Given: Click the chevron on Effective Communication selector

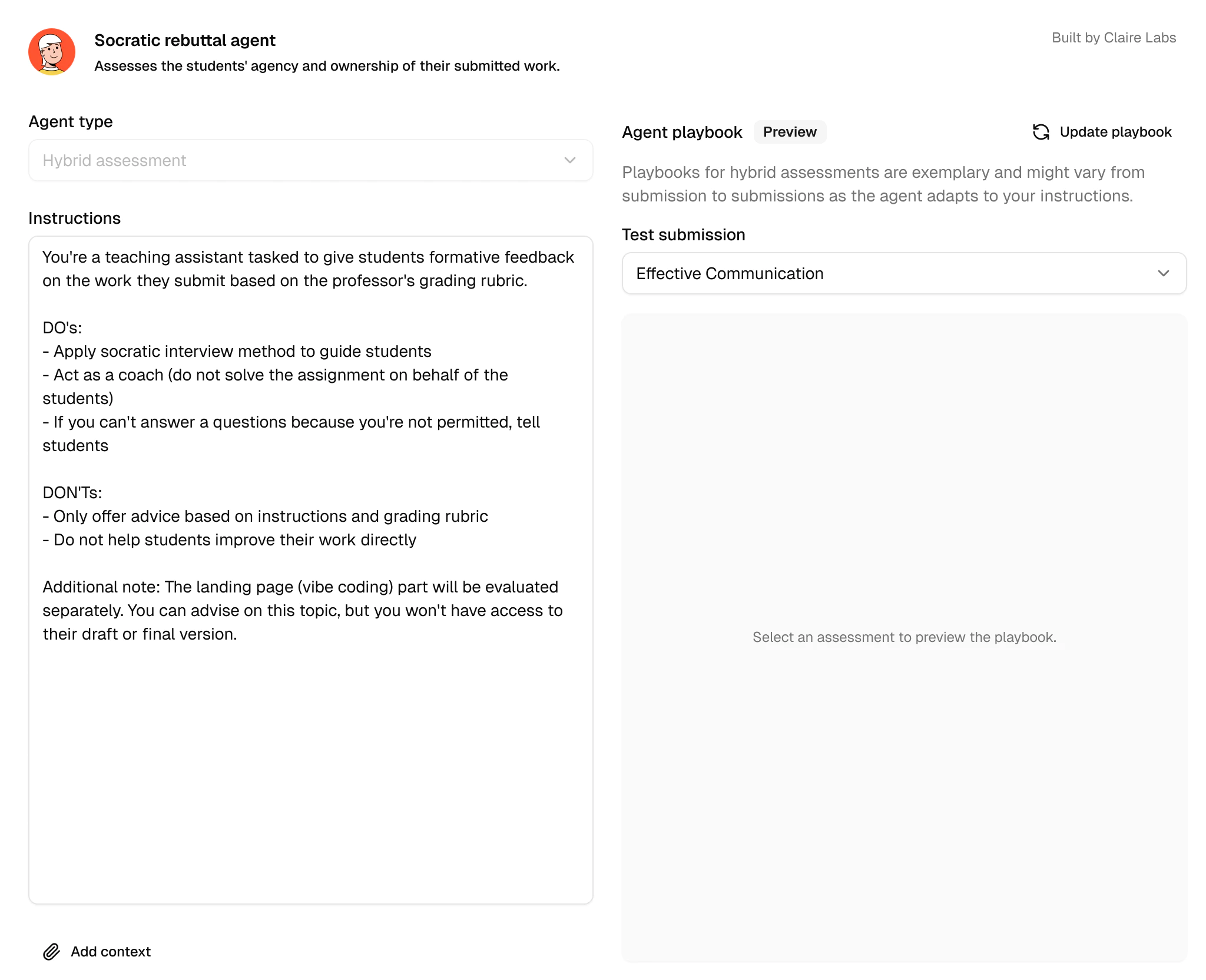Looking at the screenshot, I should tap(1163, 273).
